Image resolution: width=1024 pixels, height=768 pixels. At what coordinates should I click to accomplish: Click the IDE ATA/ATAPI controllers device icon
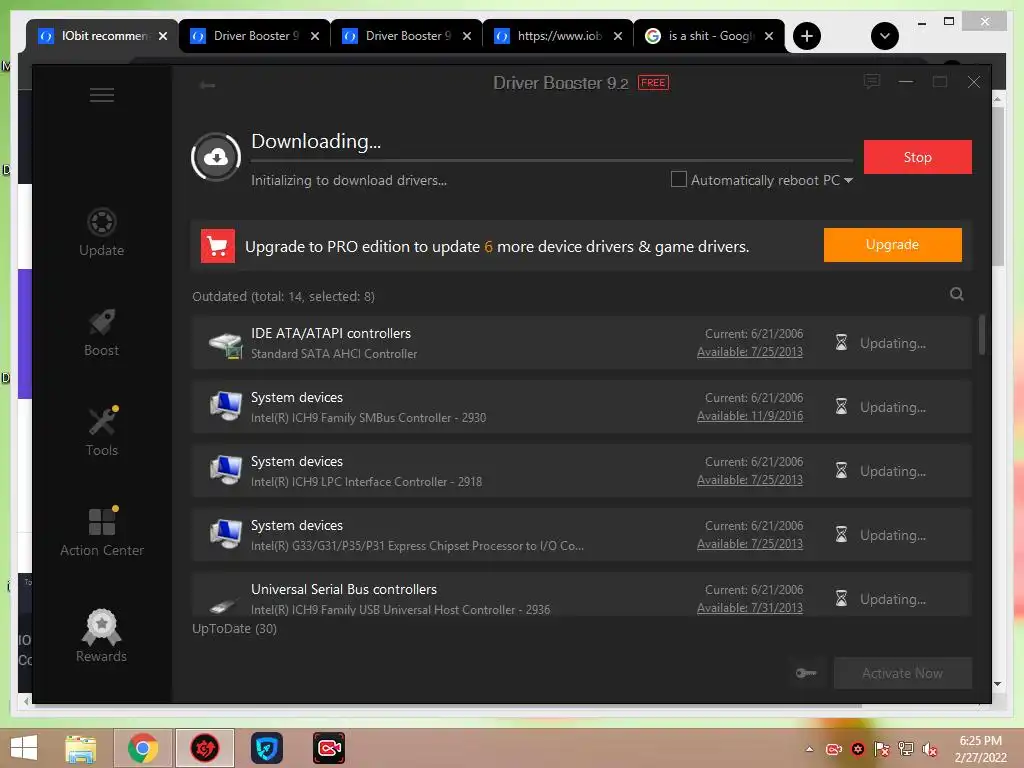click(226, 344)
